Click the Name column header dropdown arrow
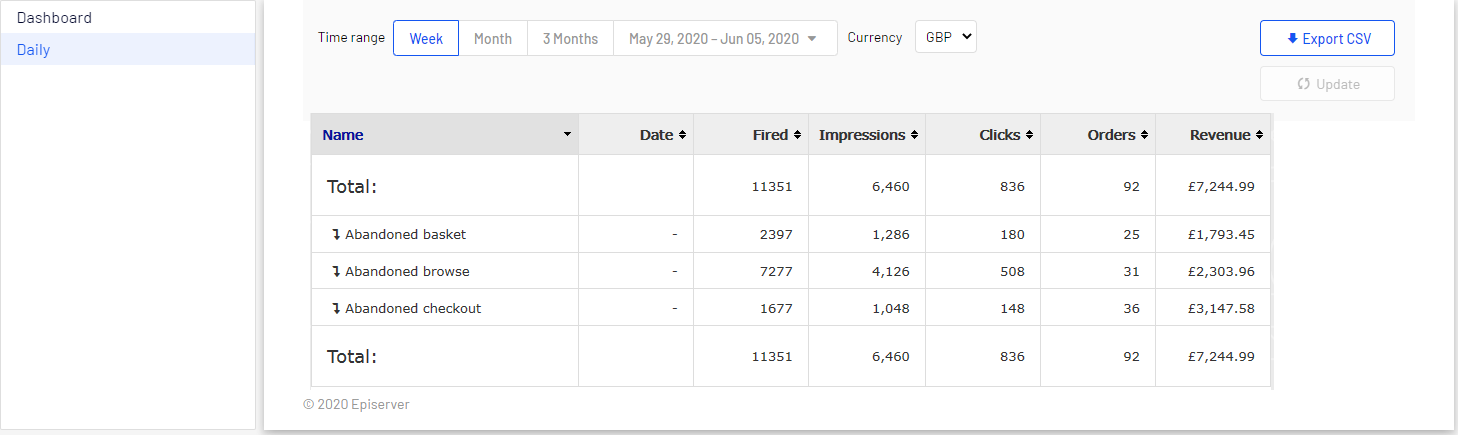This screenshot has width=1458, height=435. [567, 134]
